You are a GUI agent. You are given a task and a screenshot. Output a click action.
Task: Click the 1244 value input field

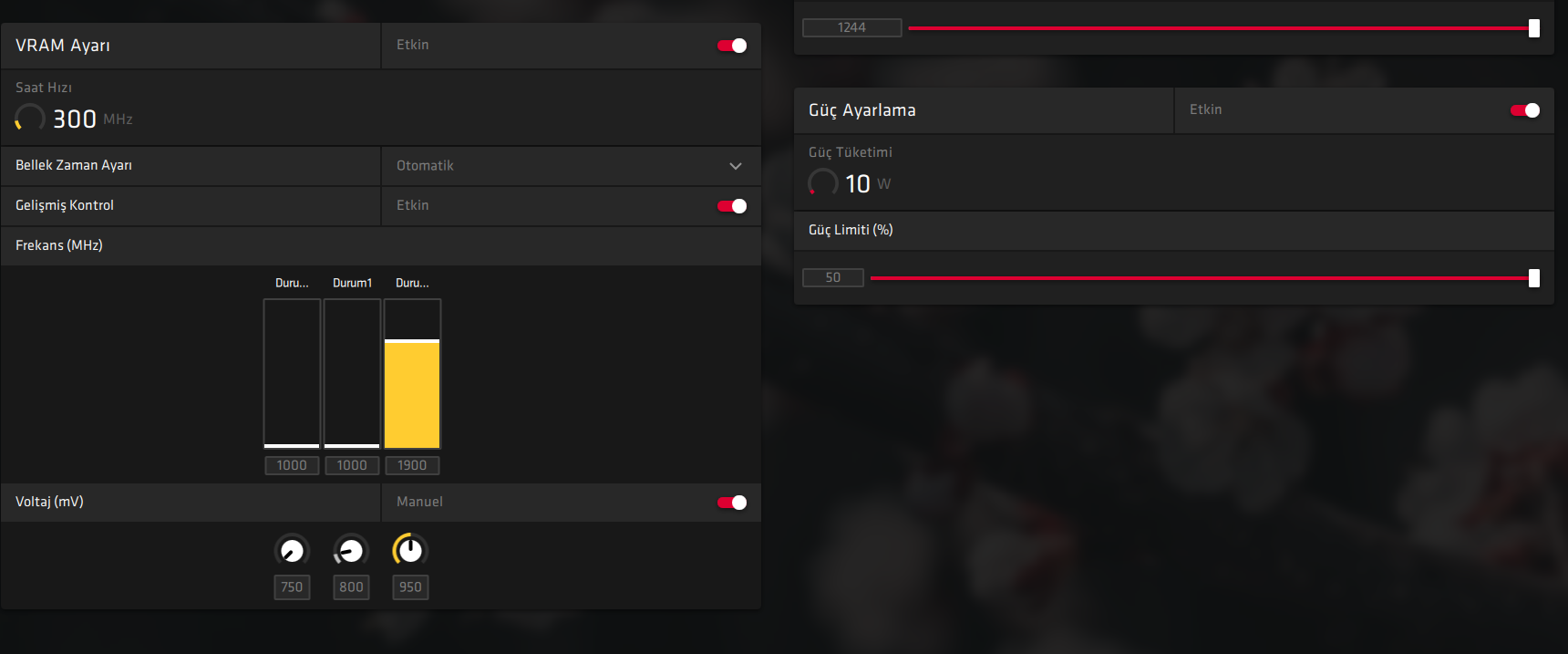[851, 28]
